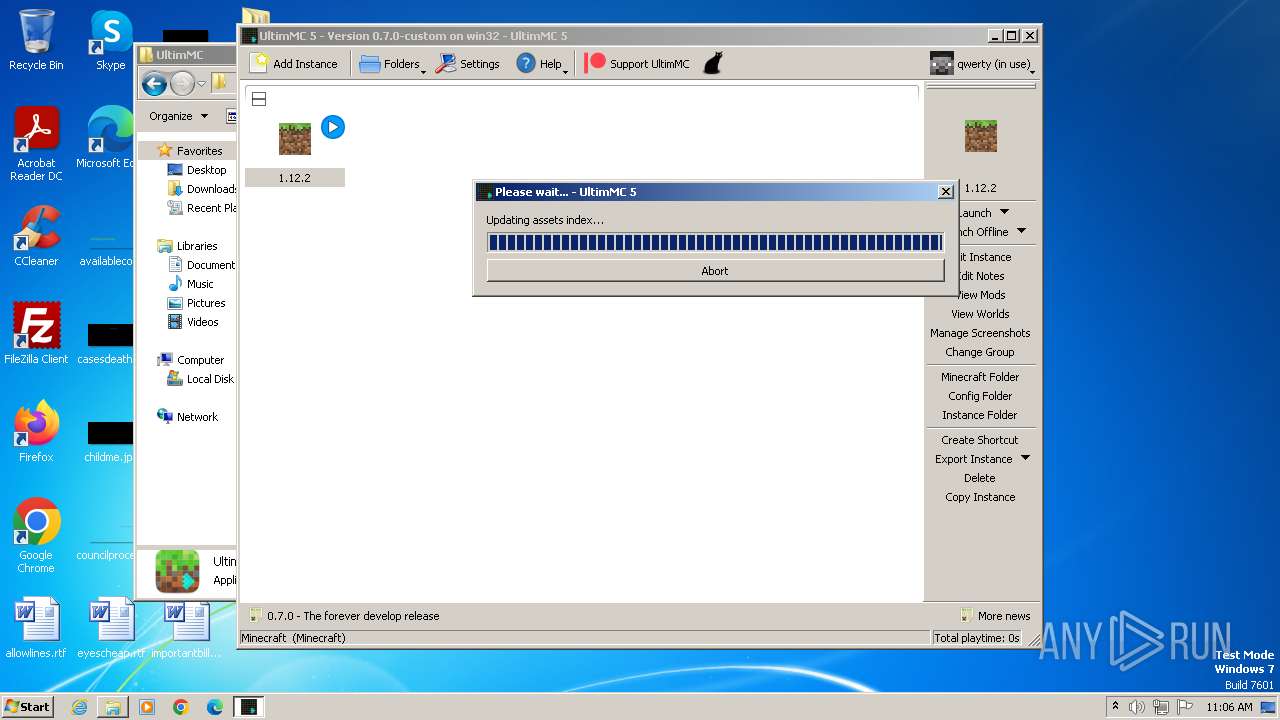Open Acrobat Reader DC desktop icon

tap(36, 144)
